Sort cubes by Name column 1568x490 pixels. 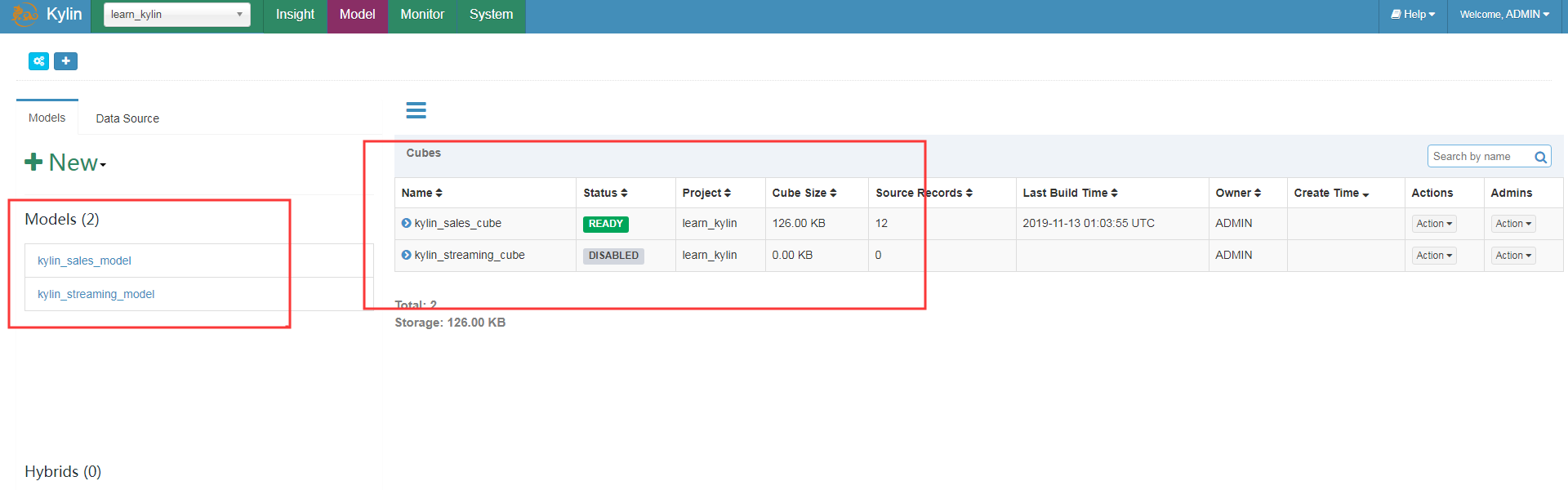[422, 193]
